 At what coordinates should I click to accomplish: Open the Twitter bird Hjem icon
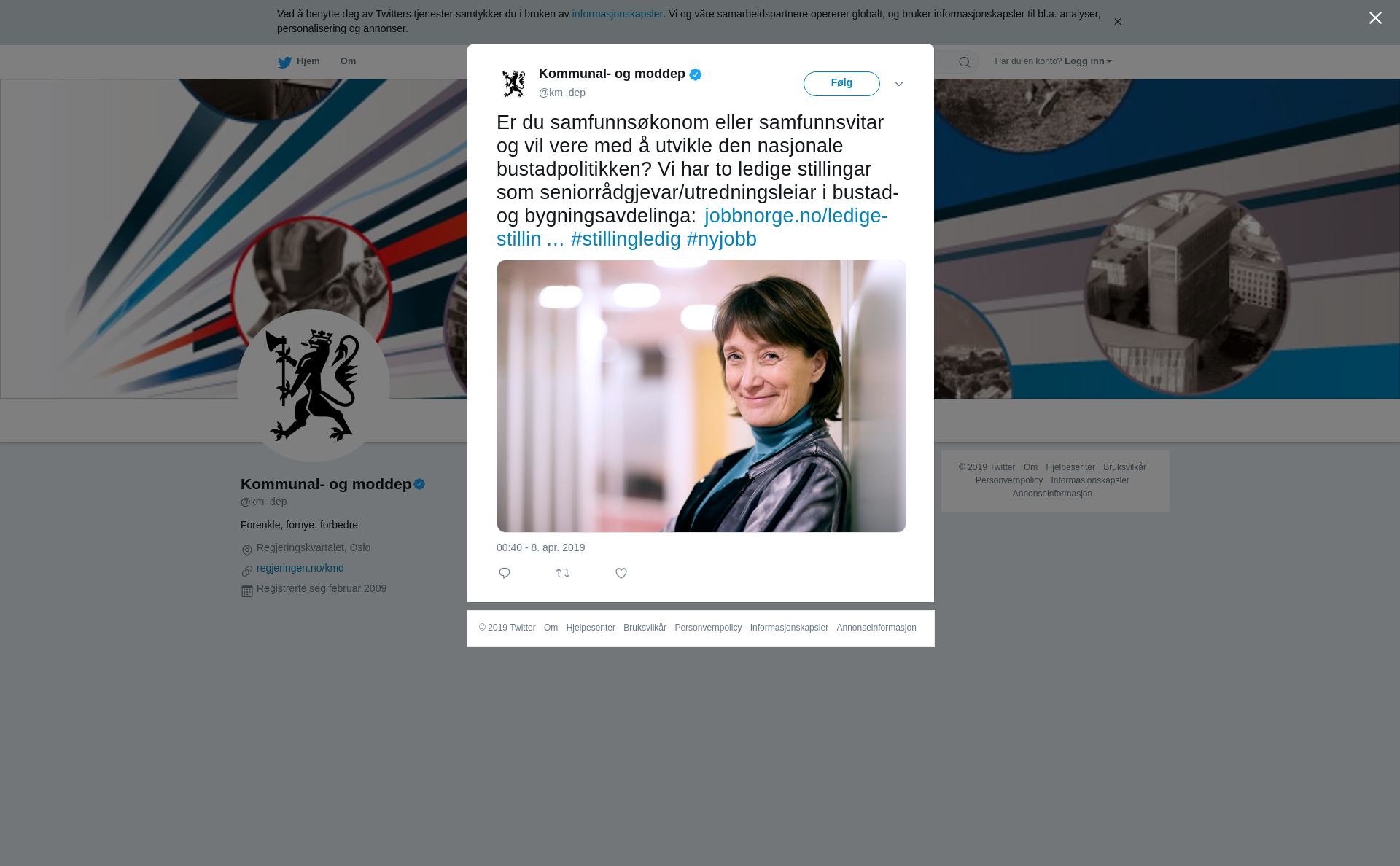pyautogui.click(x=285, y=62)
